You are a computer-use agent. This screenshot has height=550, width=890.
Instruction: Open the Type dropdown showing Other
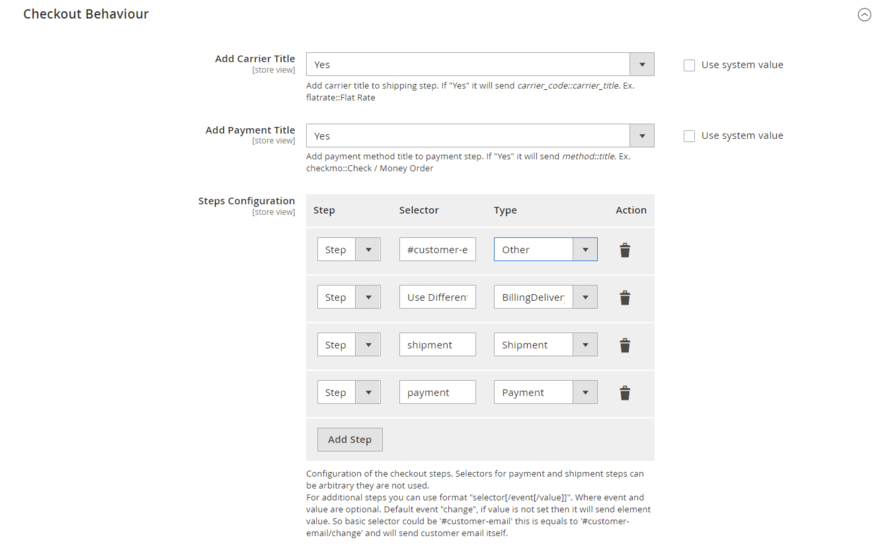[545, 250]
